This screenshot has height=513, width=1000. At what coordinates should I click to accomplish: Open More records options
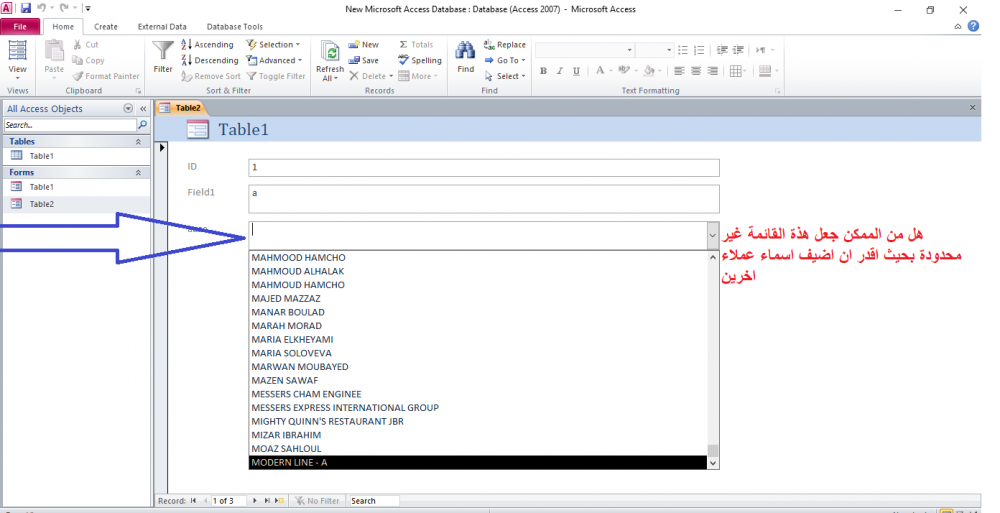click(x=418, y=76)
